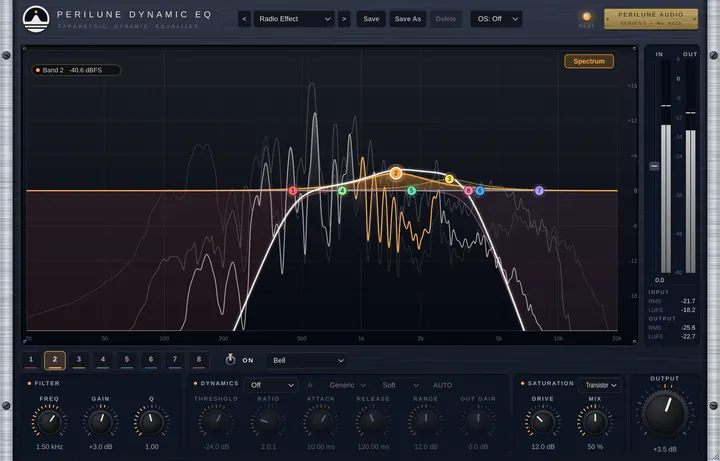Switch to band 3 tab
Viewport: 720px width, 461px height.
(x=79, y=360)
